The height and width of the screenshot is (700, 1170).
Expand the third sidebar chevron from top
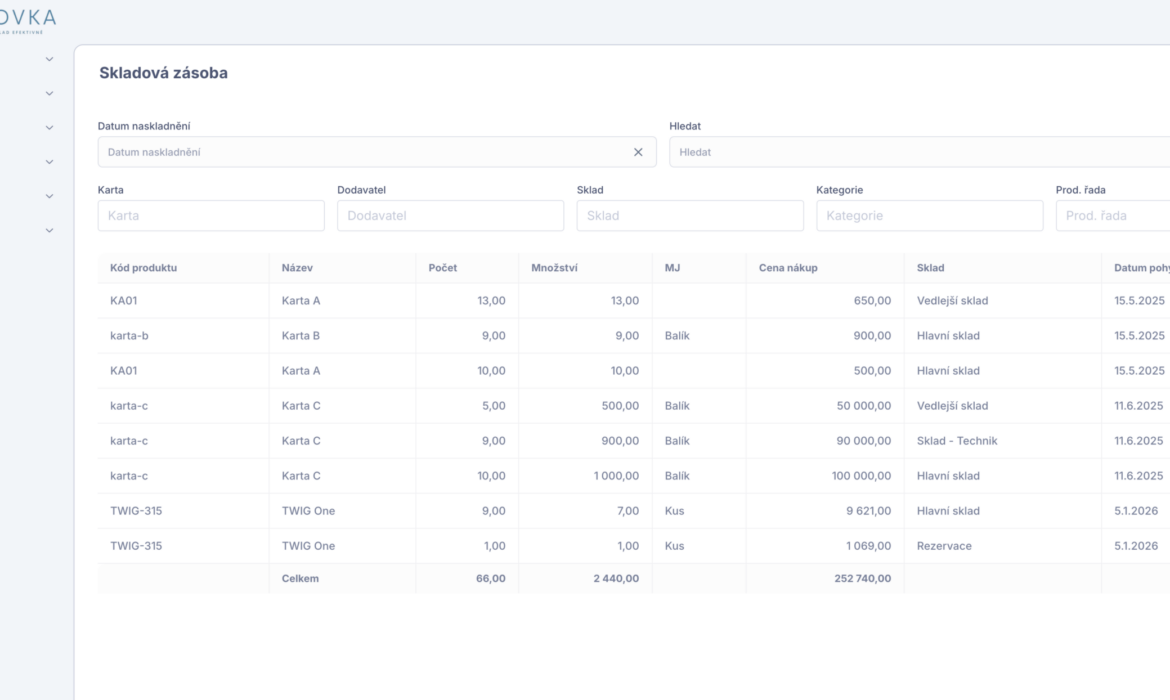(x=49, y=128)
